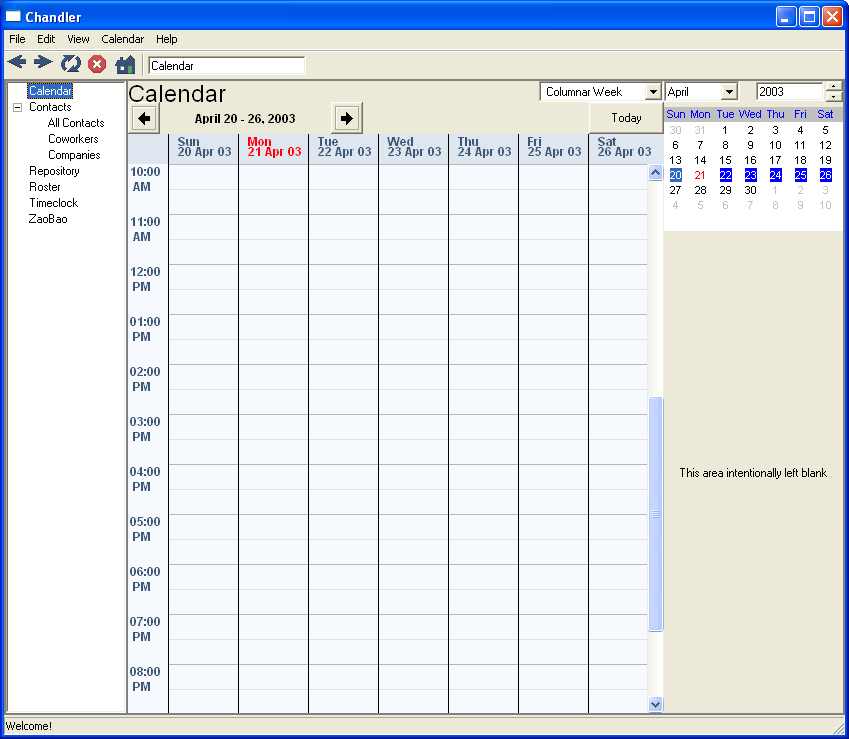
Task: Click the vertical scrollbar thumb
Action: point(656,514)
